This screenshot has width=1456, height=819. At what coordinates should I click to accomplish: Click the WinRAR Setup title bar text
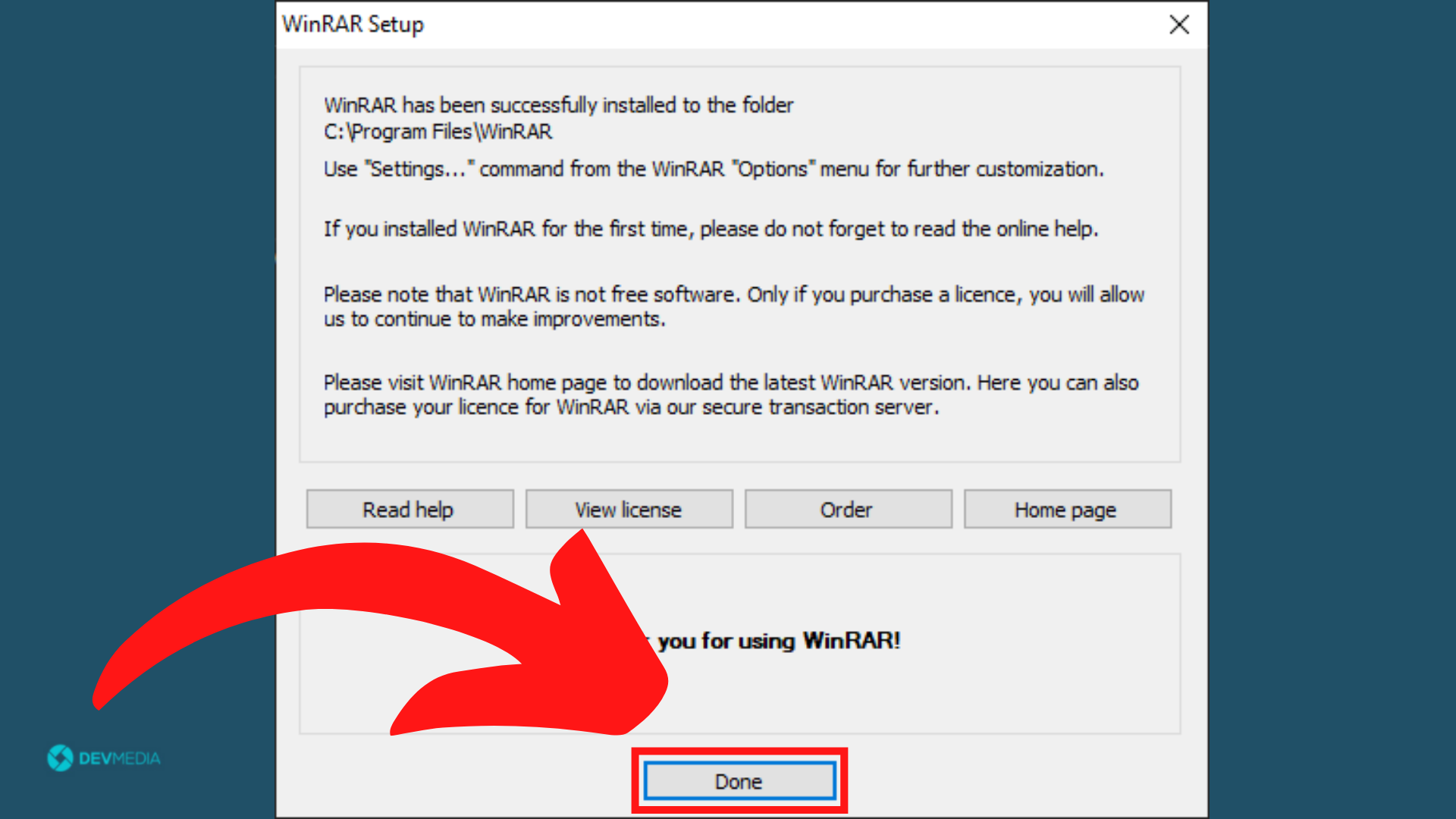pyautogui.click(x=353, y=24)
